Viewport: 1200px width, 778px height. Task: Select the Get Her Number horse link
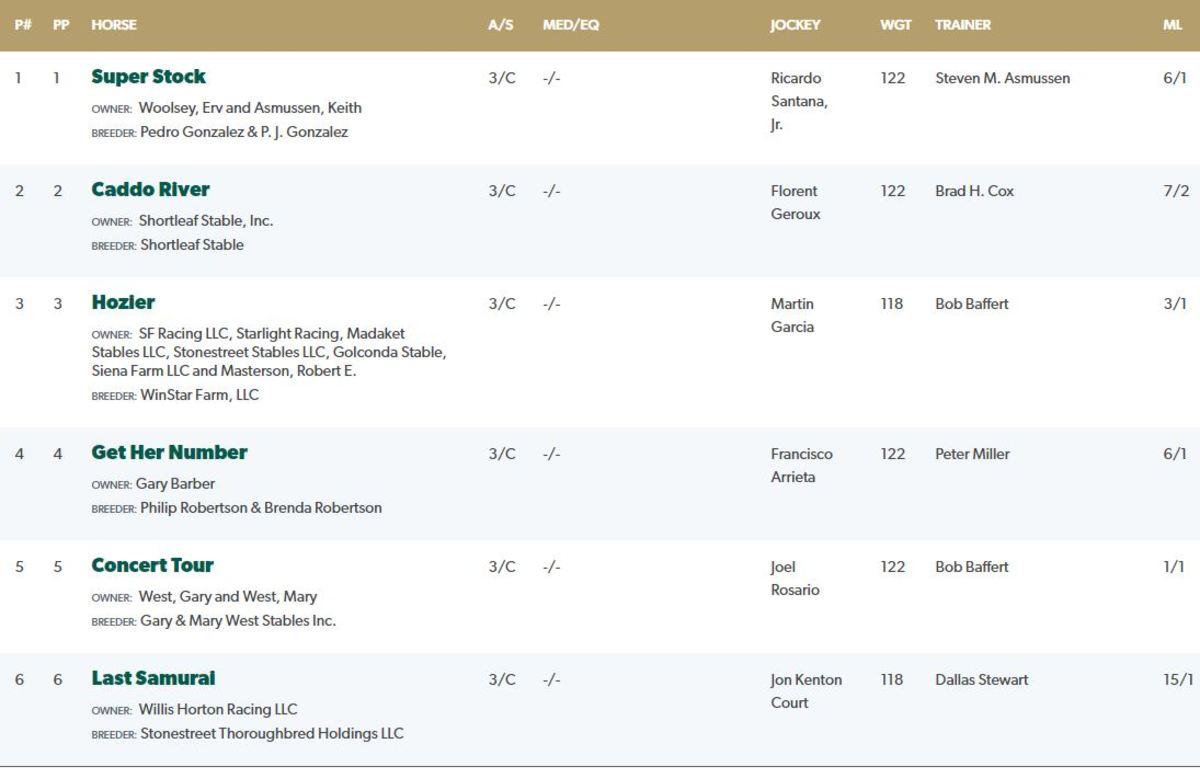[169, 453]
